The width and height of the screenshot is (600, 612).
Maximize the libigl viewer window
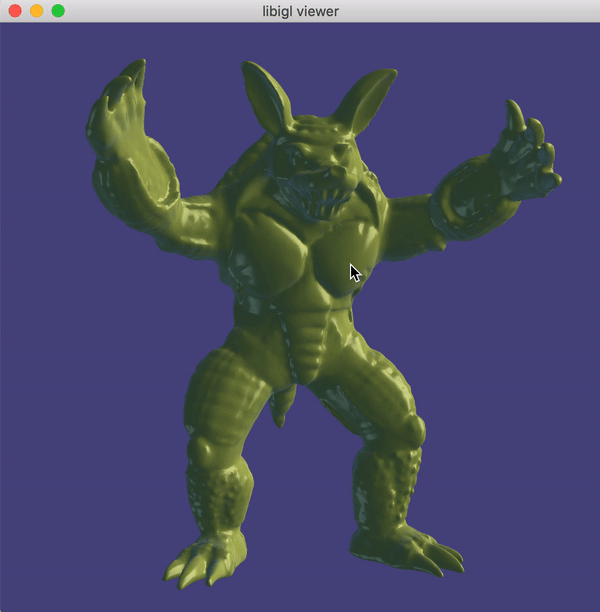click(58, 11)
